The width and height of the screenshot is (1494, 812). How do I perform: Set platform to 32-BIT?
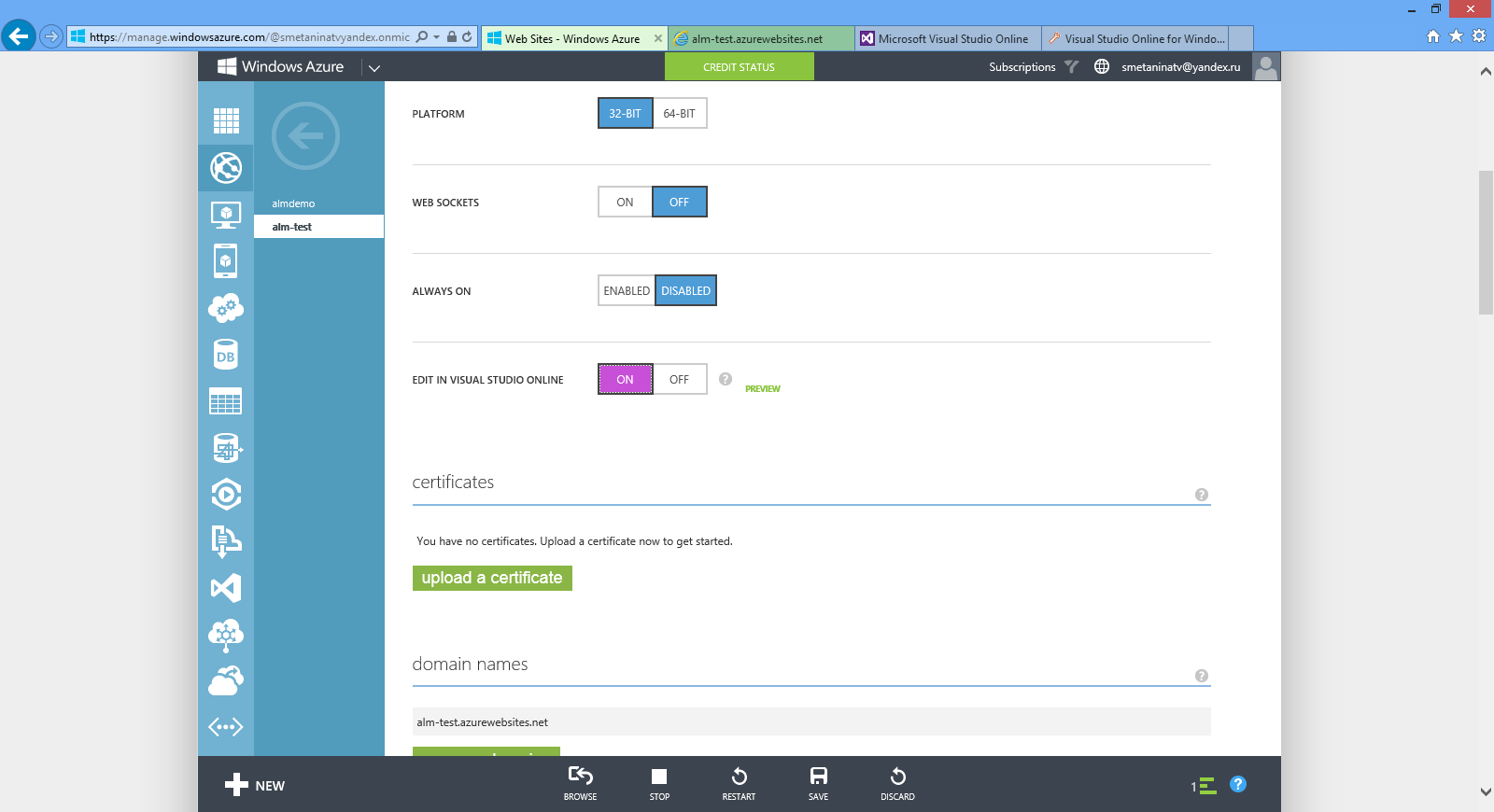tap(625, 114)
